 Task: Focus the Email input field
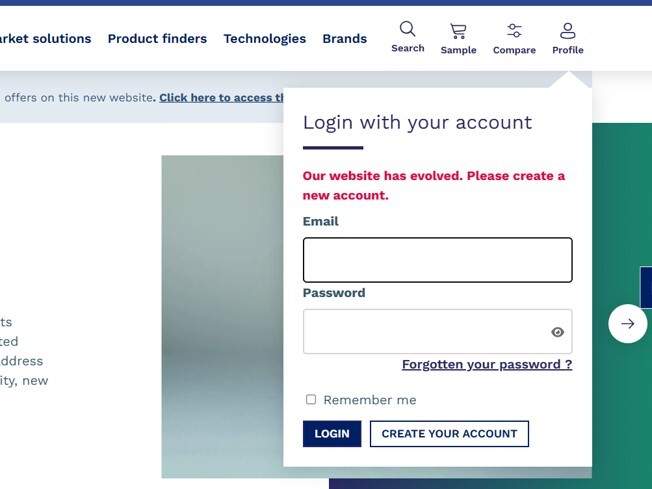[x=437, y=260]
